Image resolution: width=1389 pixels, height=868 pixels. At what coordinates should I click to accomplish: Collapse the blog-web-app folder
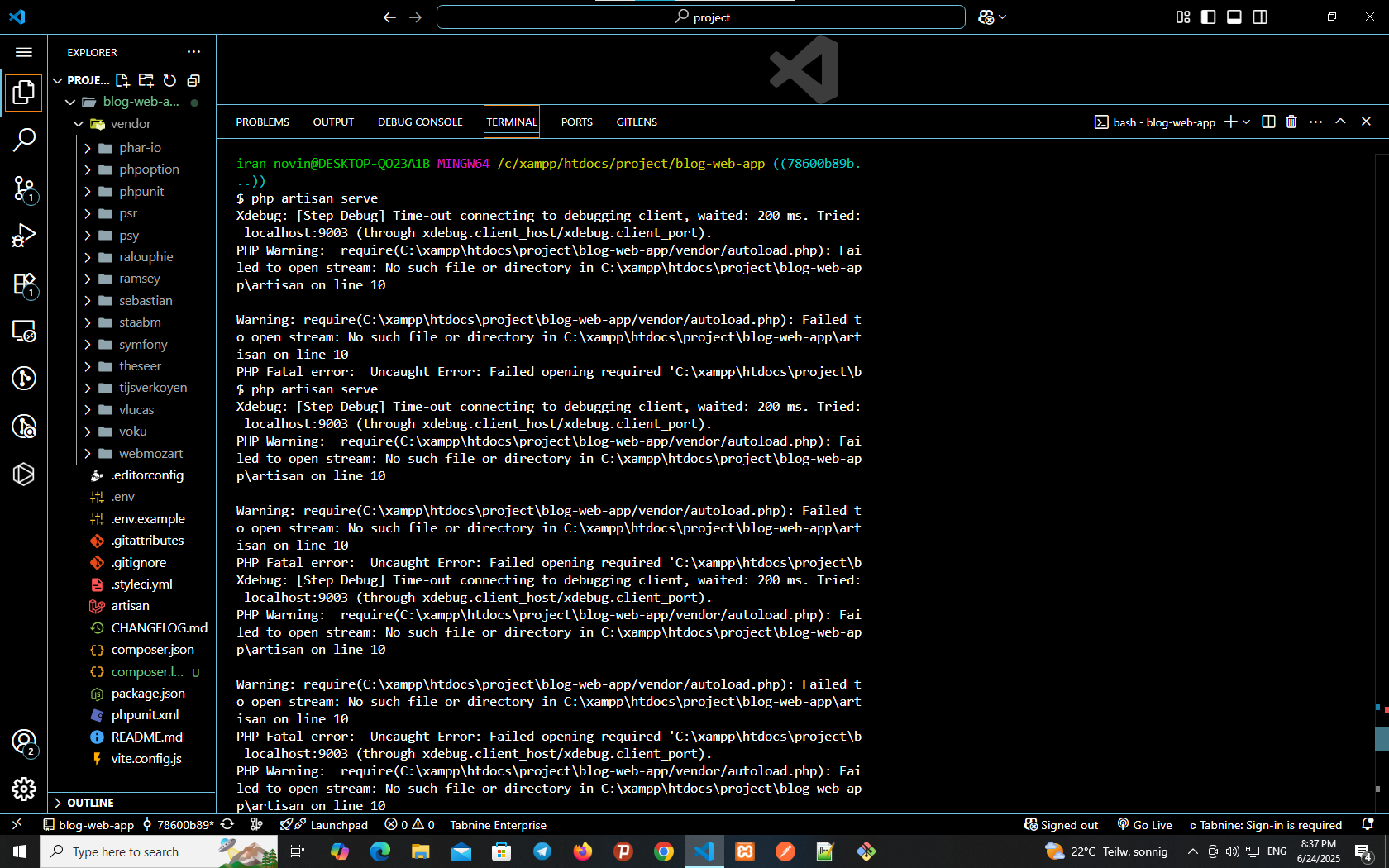coord(70,102)
